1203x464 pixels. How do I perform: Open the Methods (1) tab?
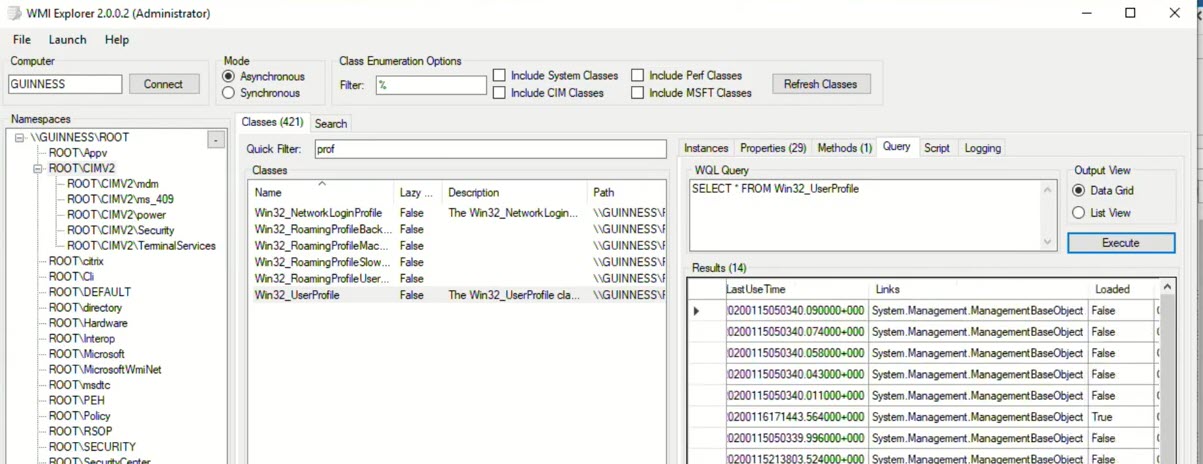(844, 148)
